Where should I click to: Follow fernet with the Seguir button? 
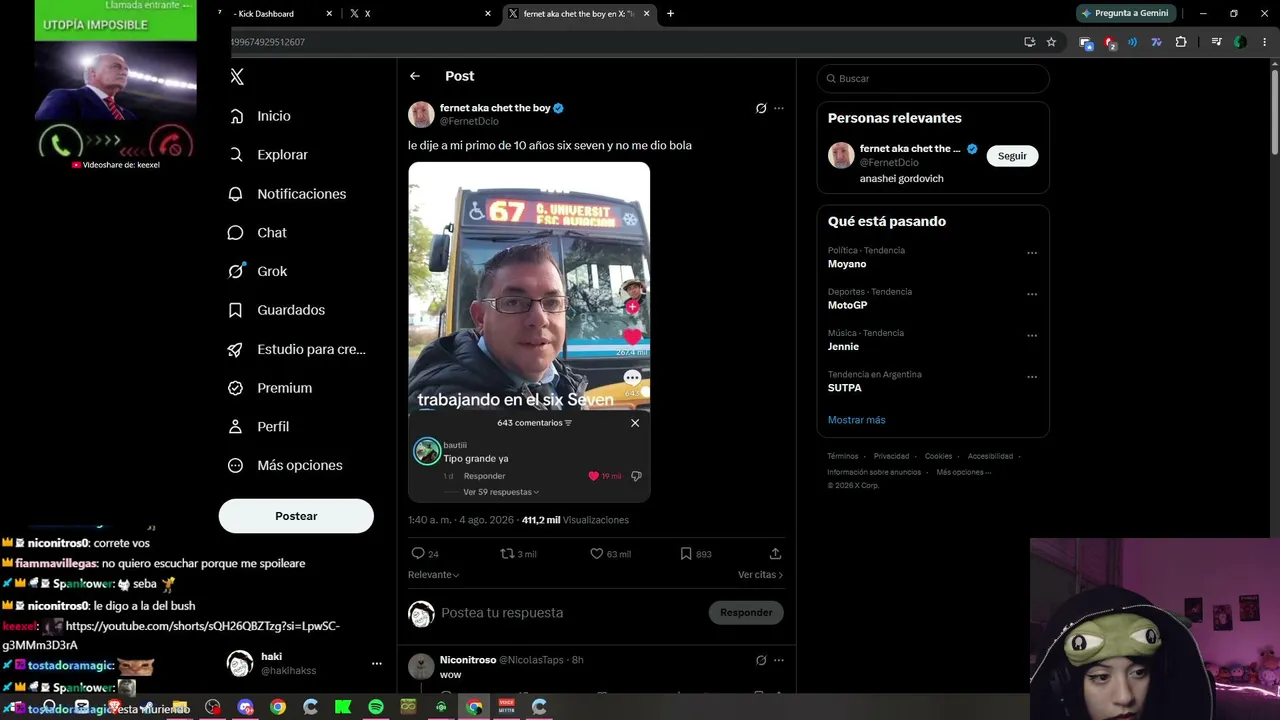tap(1012, 156)
